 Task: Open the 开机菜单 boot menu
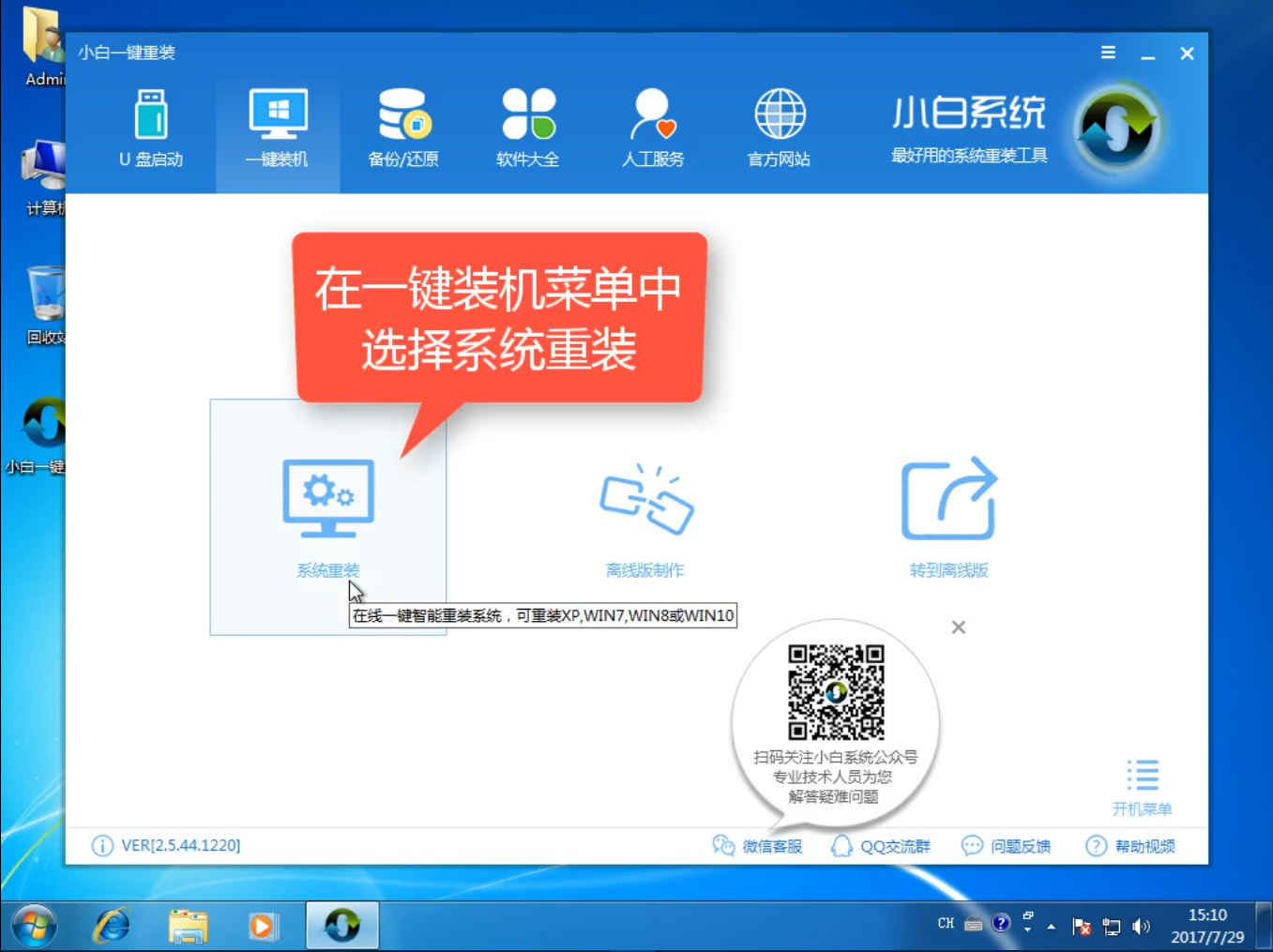click(x=1143, y=786)
